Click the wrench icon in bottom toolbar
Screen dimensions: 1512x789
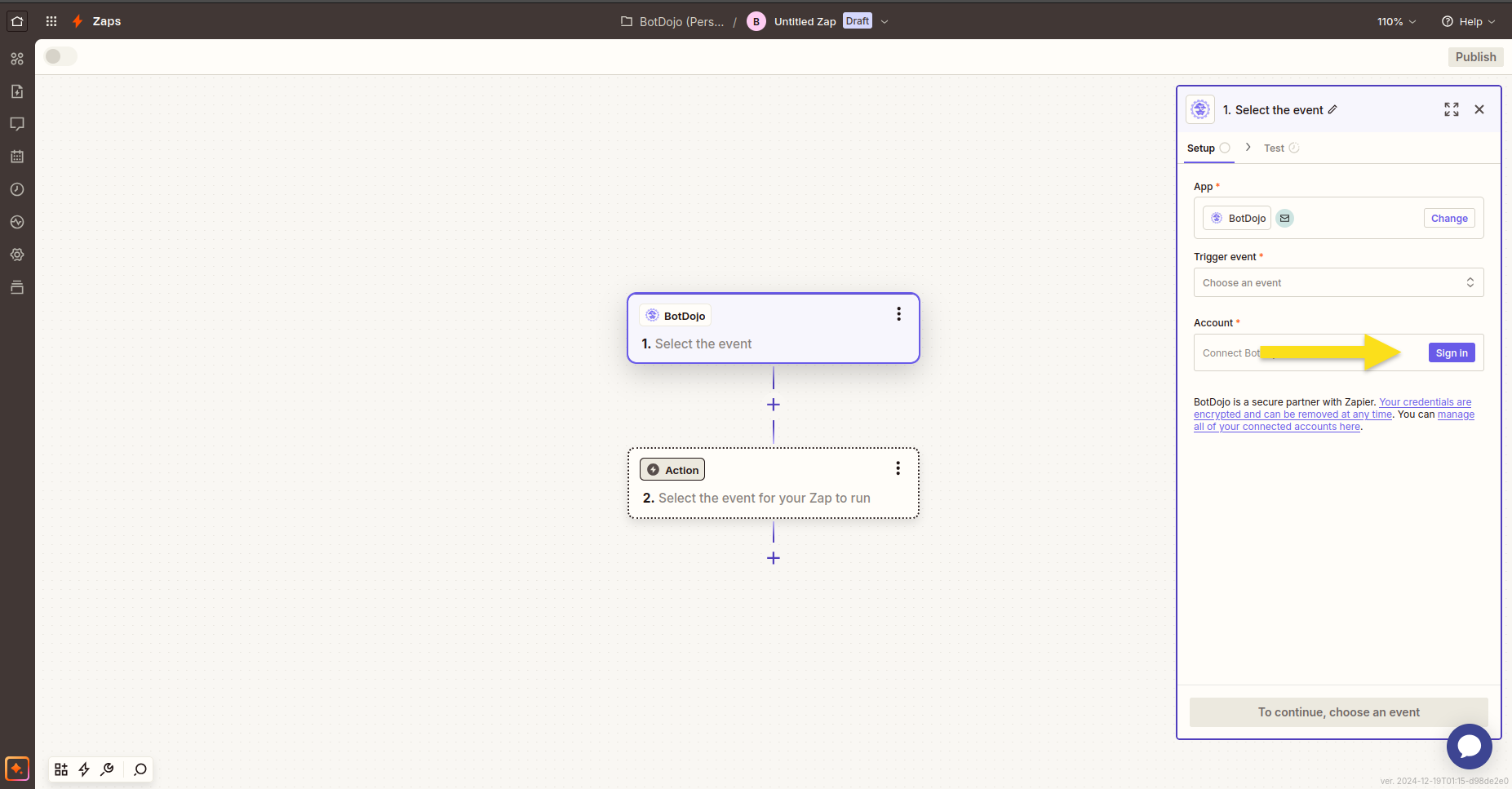point(107,769)
